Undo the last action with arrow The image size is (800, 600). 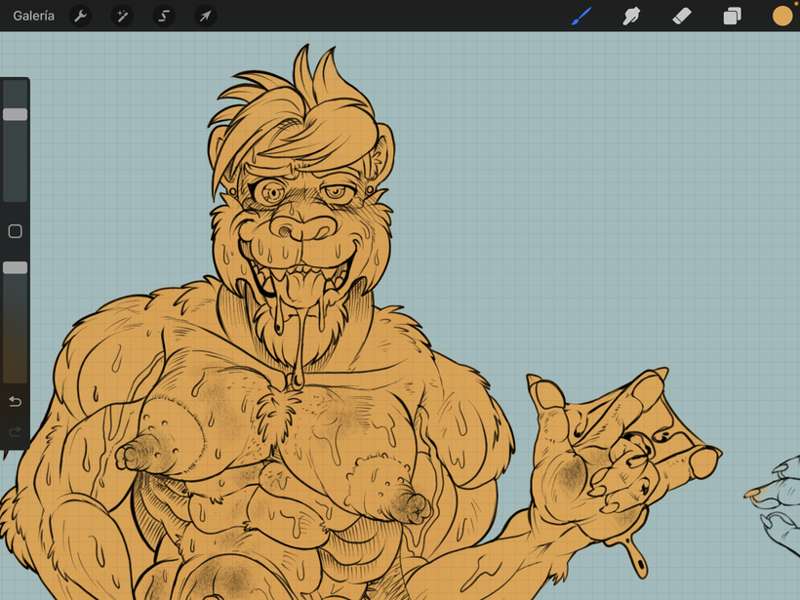15,402
